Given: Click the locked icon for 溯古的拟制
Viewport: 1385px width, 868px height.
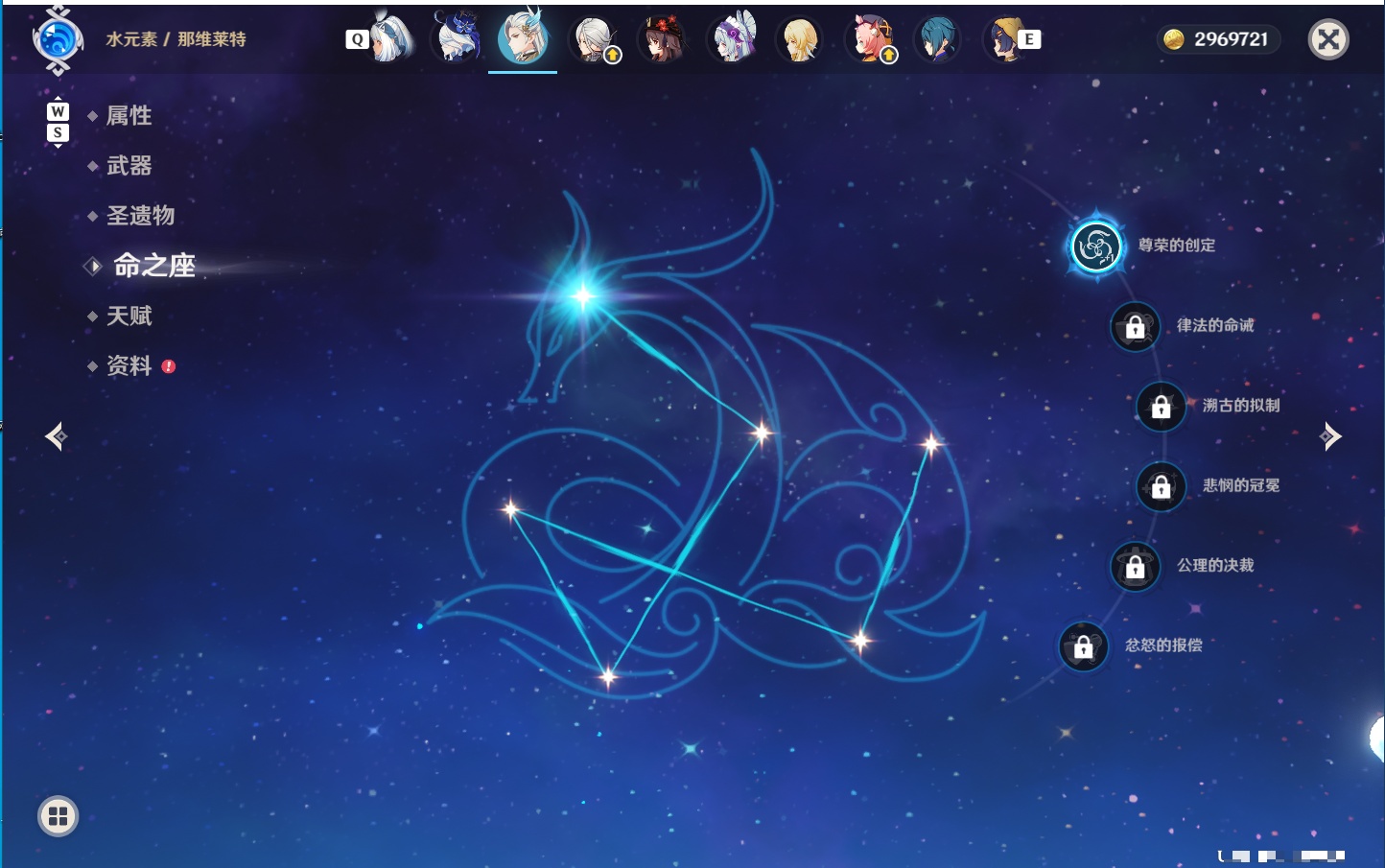Looking at the screenshot, I should 1161,406.
